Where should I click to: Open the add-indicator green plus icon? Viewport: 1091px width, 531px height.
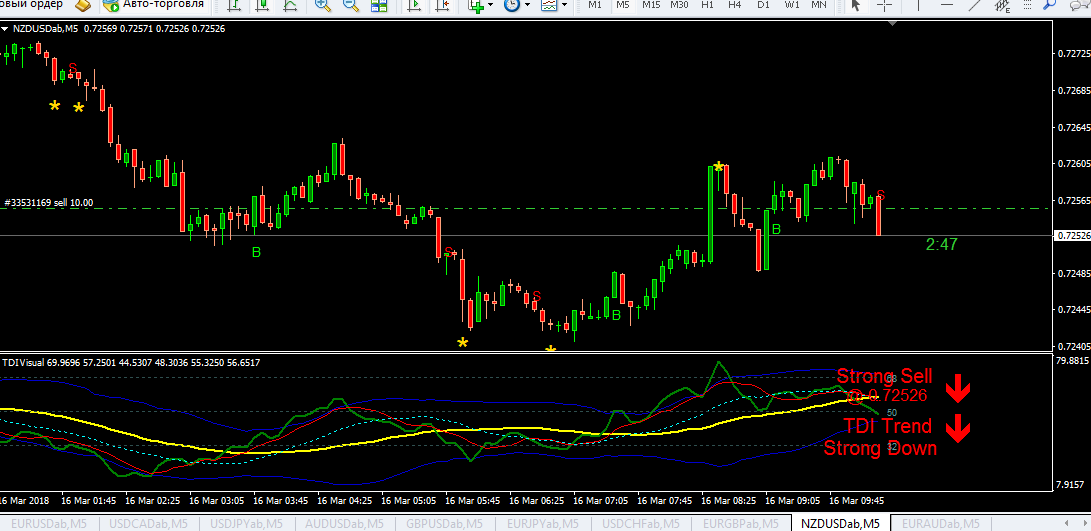point(477,6)
